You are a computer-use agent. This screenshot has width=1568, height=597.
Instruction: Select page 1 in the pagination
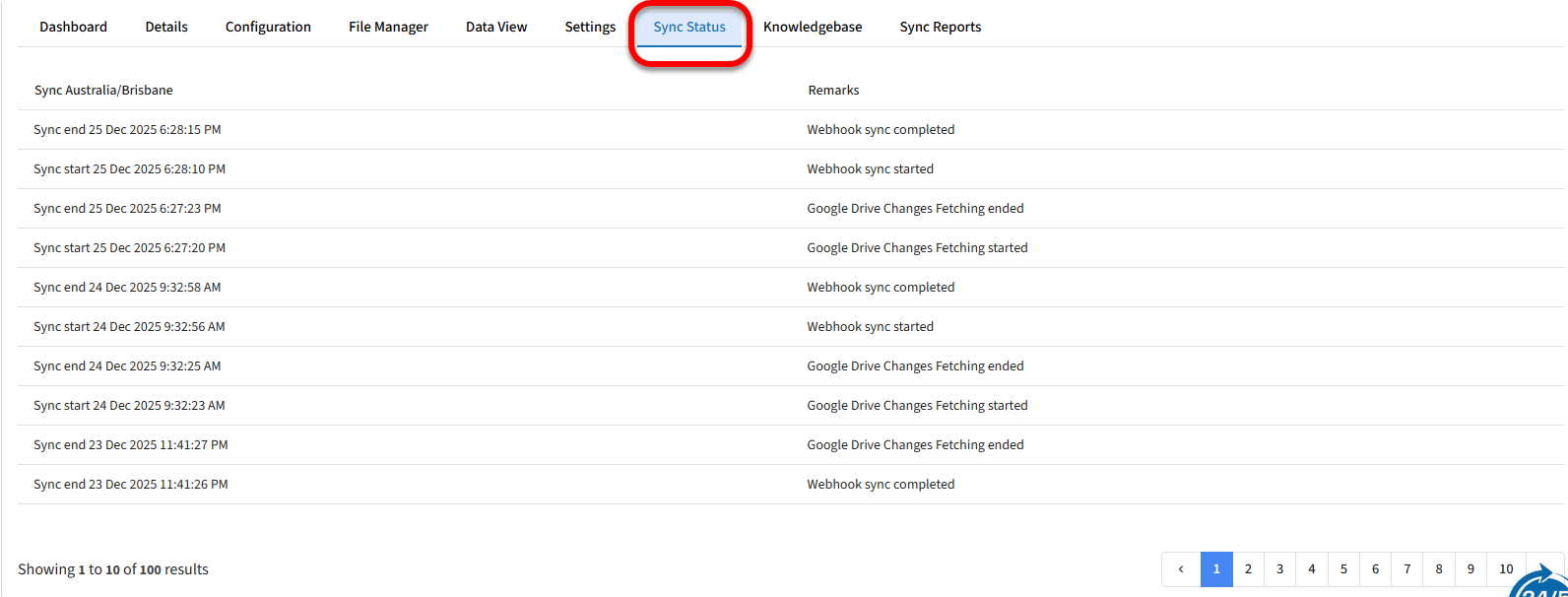tap(1216, 569)
